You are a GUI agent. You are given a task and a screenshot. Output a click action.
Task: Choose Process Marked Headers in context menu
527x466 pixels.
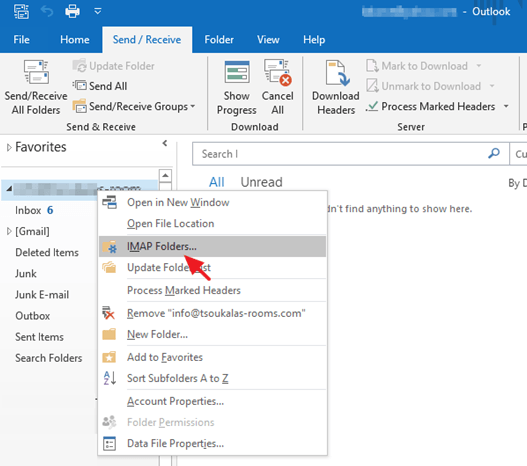click(x=212, y=290)
